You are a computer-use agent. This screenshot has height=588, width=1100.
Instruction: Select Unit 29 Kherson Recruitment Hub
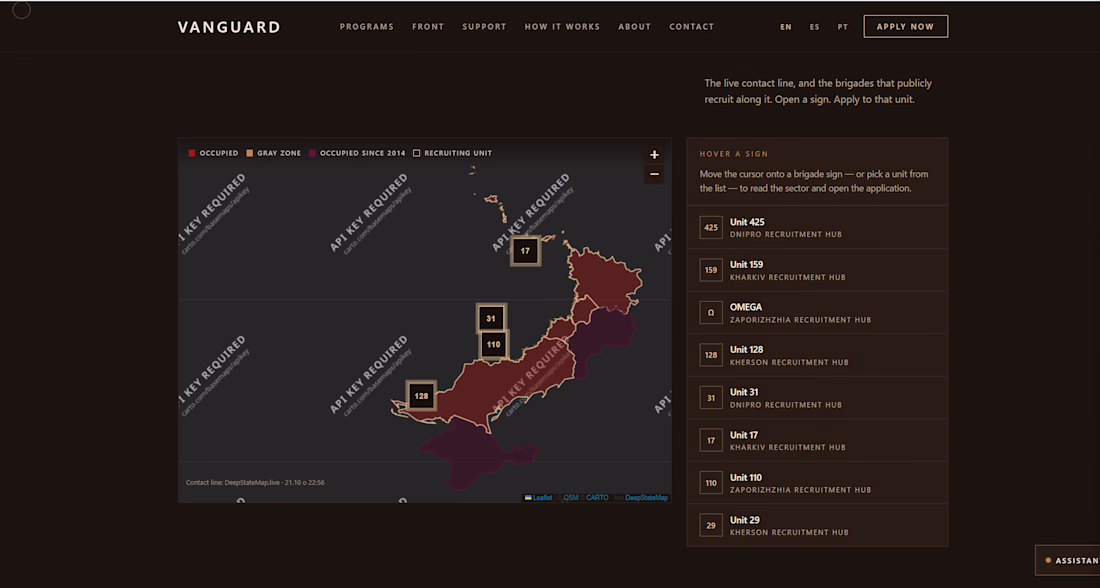817,526
